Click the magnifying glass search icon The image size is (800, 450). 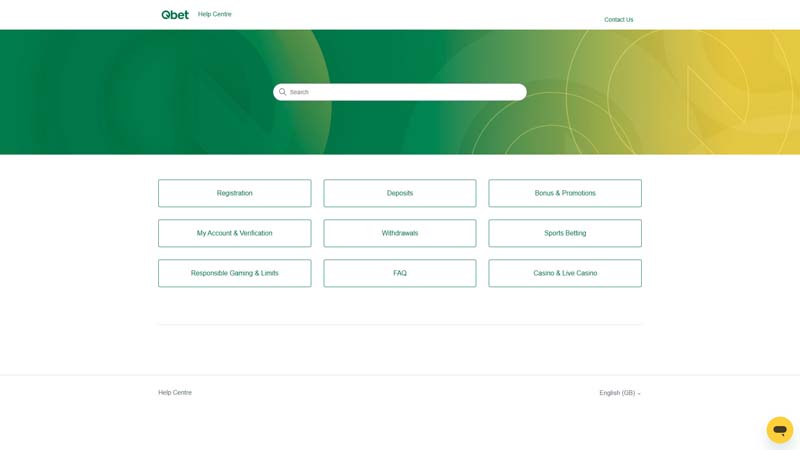[283, 92]
